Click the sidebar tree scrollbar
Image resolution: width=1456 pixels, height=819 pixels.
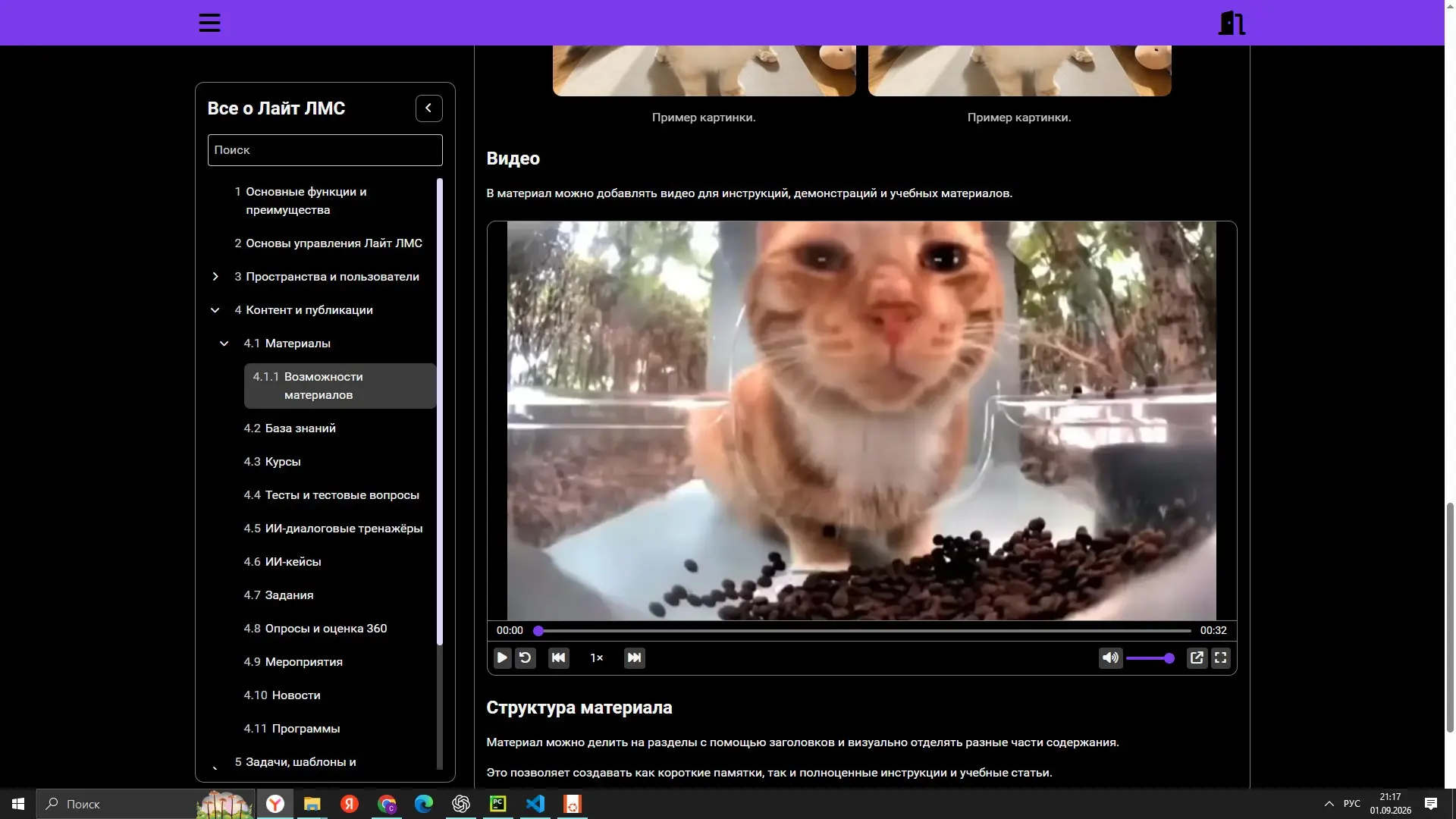pyautogui.click(x=440, y=412)
